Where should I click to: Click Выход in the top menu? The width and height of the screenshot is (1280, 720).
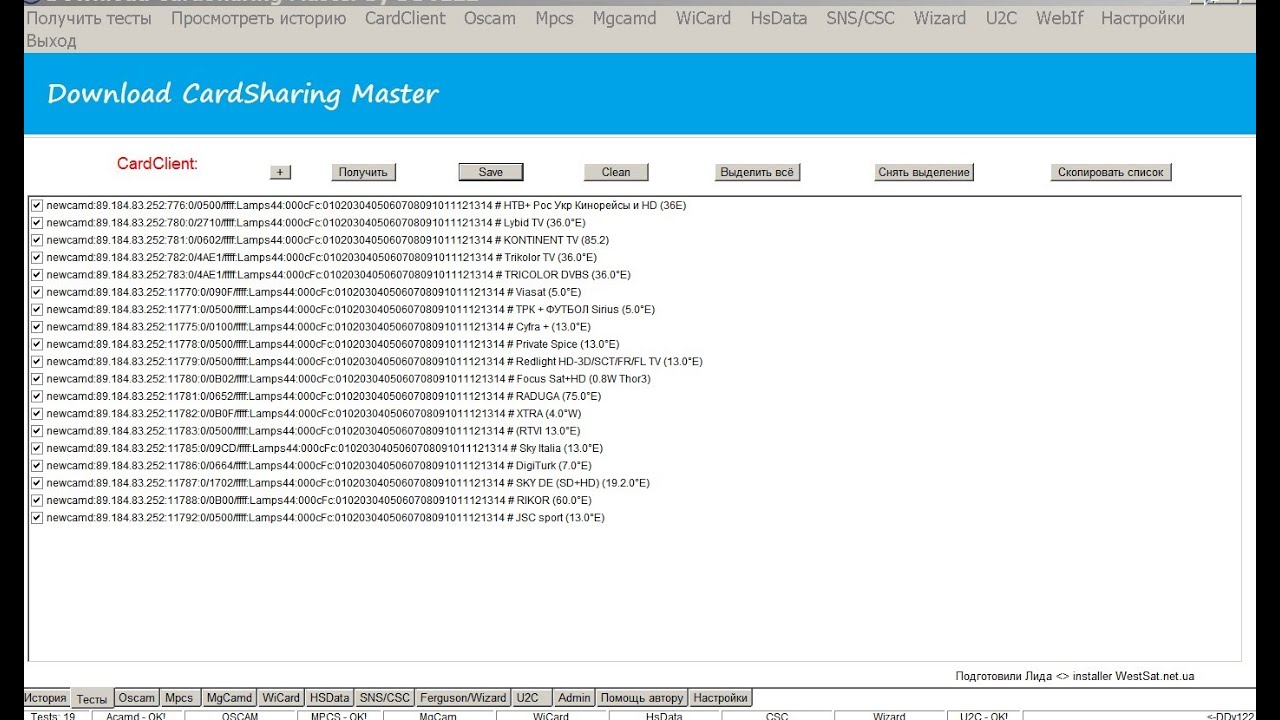pos(51,41)
